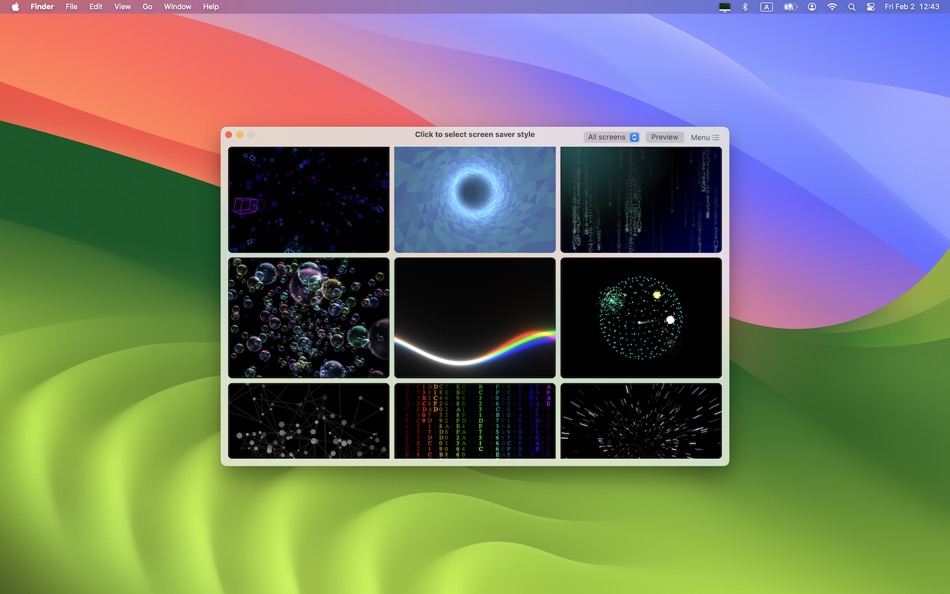Viewport: 950px width, 594px height.
Task: Open the Finder menu
Action: coord(42,7)
